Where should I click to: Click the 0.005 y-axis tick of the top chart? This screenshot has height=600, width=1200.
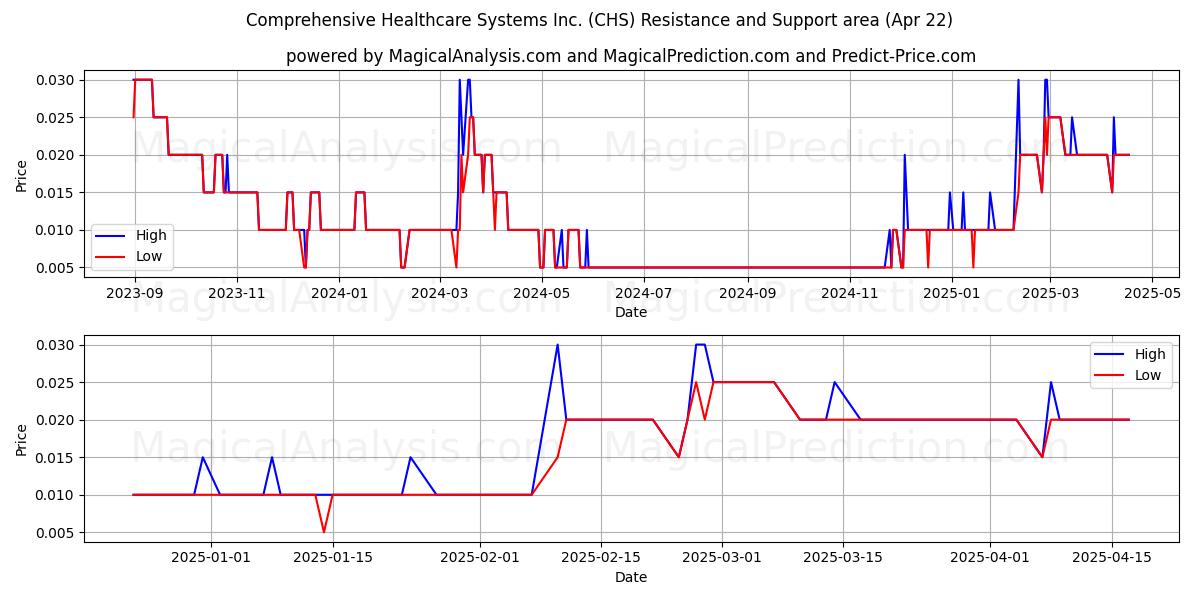57,268
